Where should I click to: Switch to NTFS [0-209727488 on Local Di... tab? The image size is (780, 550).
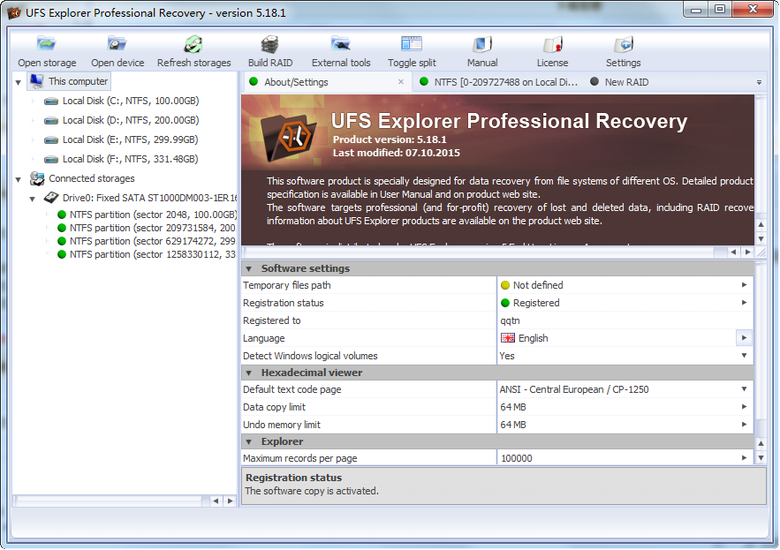coord(497,82)
